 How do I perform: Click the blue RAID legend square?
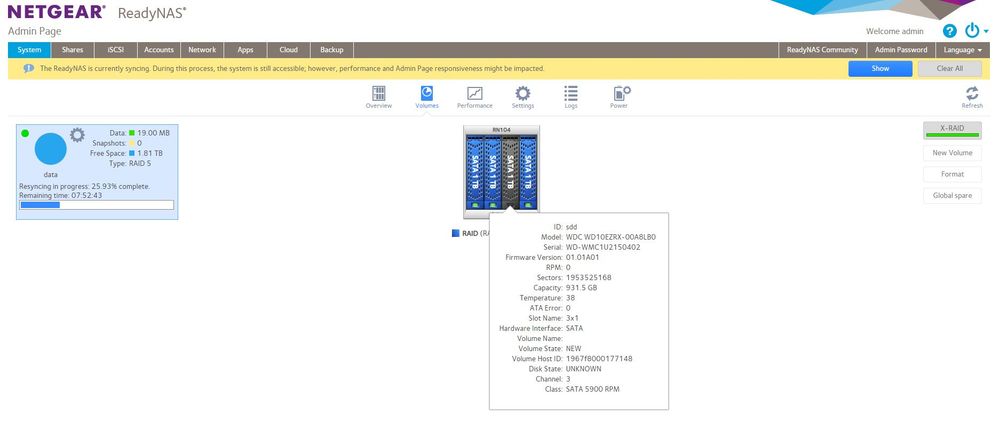(456, 233)
